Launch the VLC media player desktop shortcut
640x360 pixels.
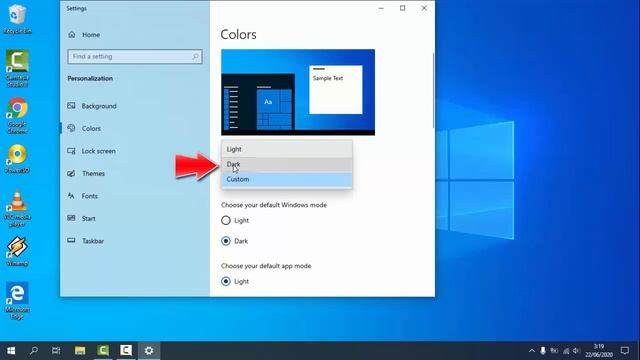click(17, 209)
